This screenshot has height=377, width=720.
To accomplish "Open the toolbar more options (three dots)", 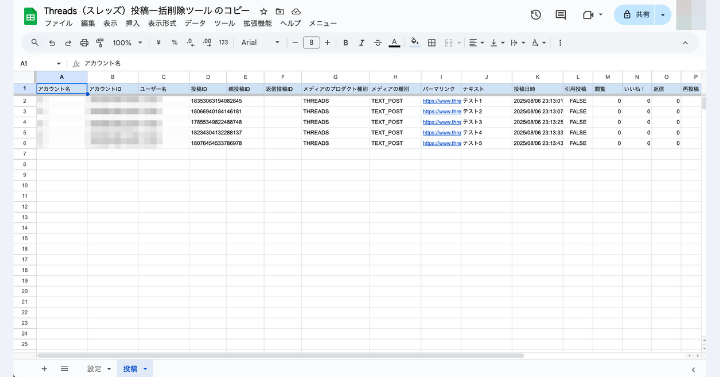I will (560, 43).
